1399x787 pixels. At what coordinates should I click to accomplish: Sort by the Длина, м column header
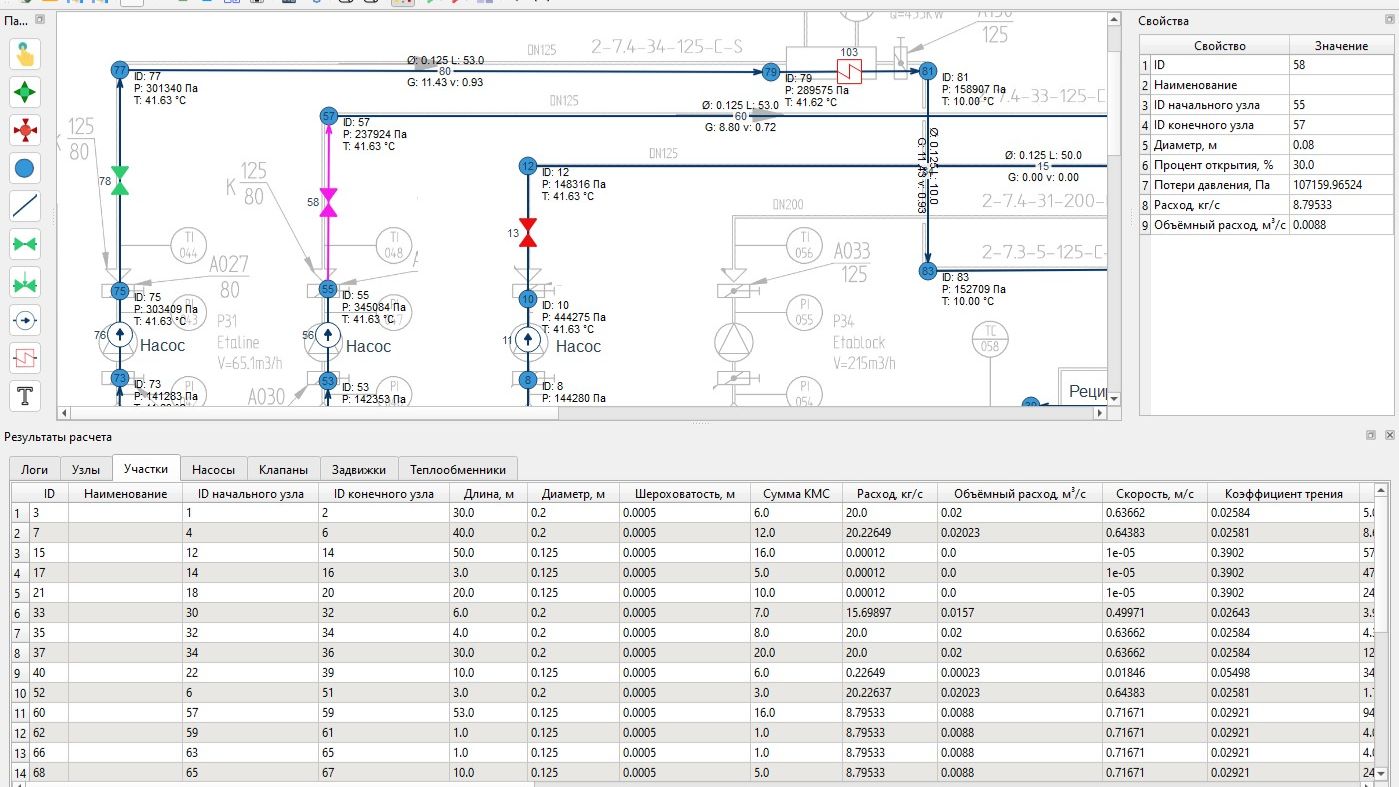pos(489,493)
